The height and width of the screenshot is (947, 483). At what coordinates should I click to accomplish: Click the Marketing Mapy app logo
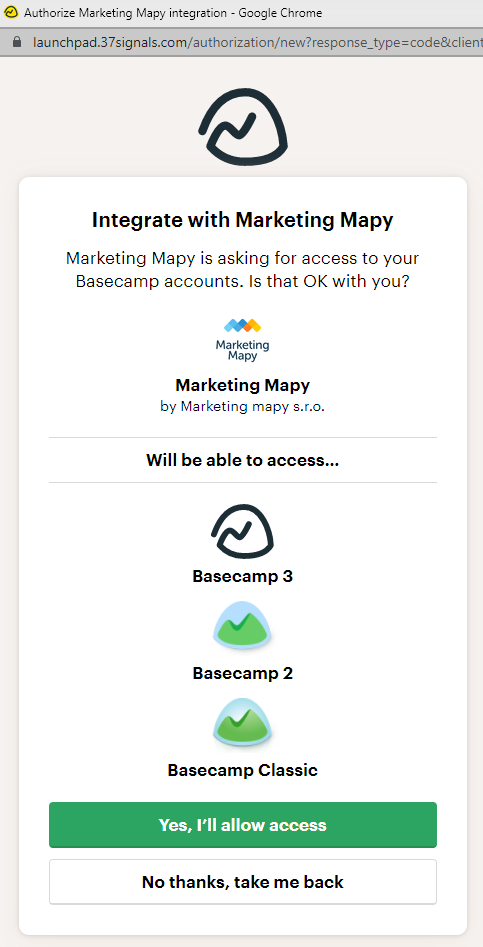pyautogui.click(x=242, y=340)
